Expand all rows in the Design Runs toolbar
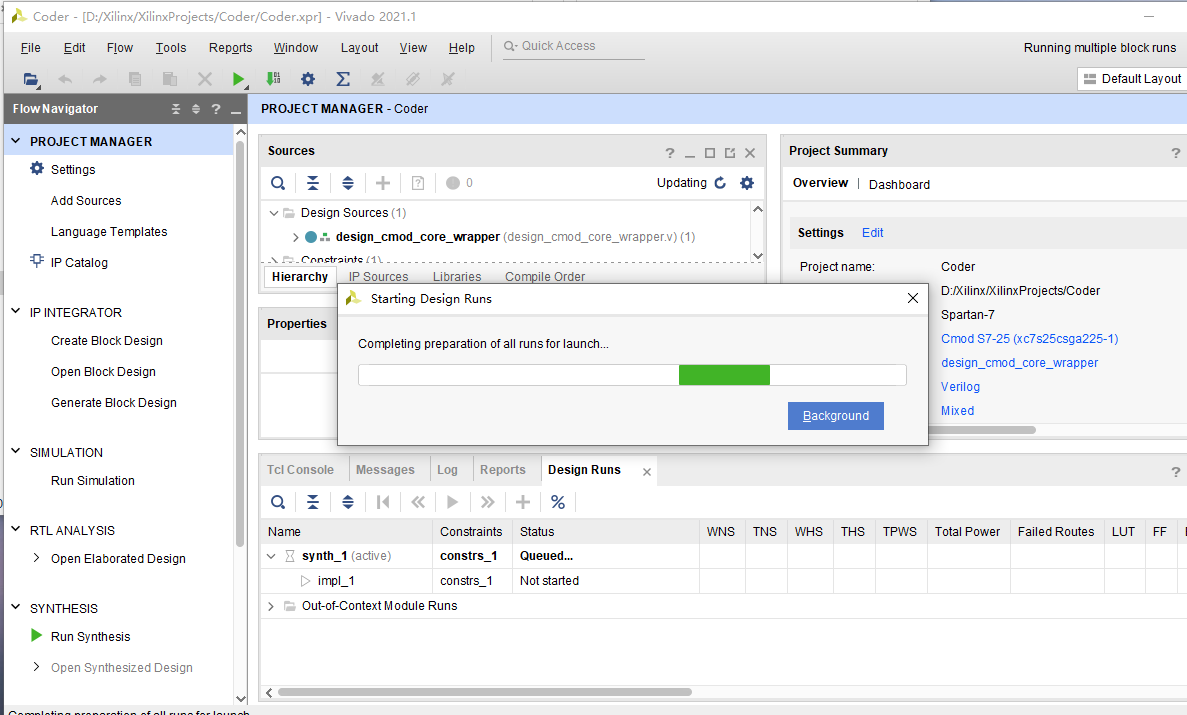The width and height of the screenshot is (1187, 715). [348, 502]
